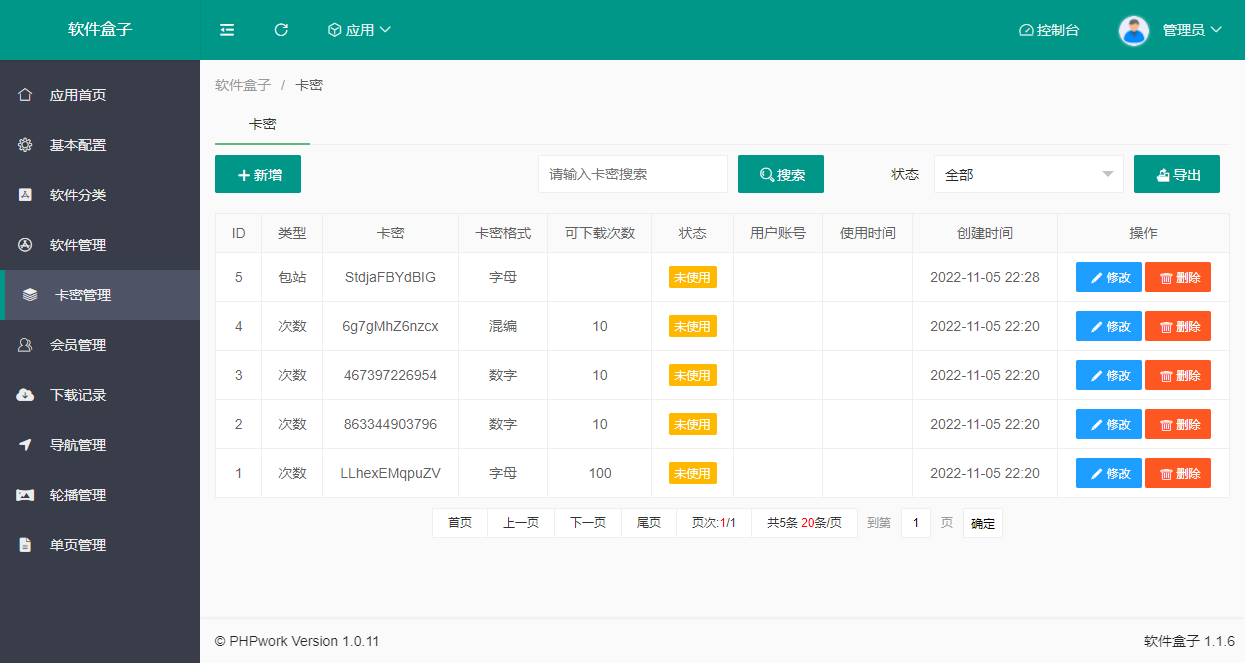Select the 卡密 tab

[262, 125]
